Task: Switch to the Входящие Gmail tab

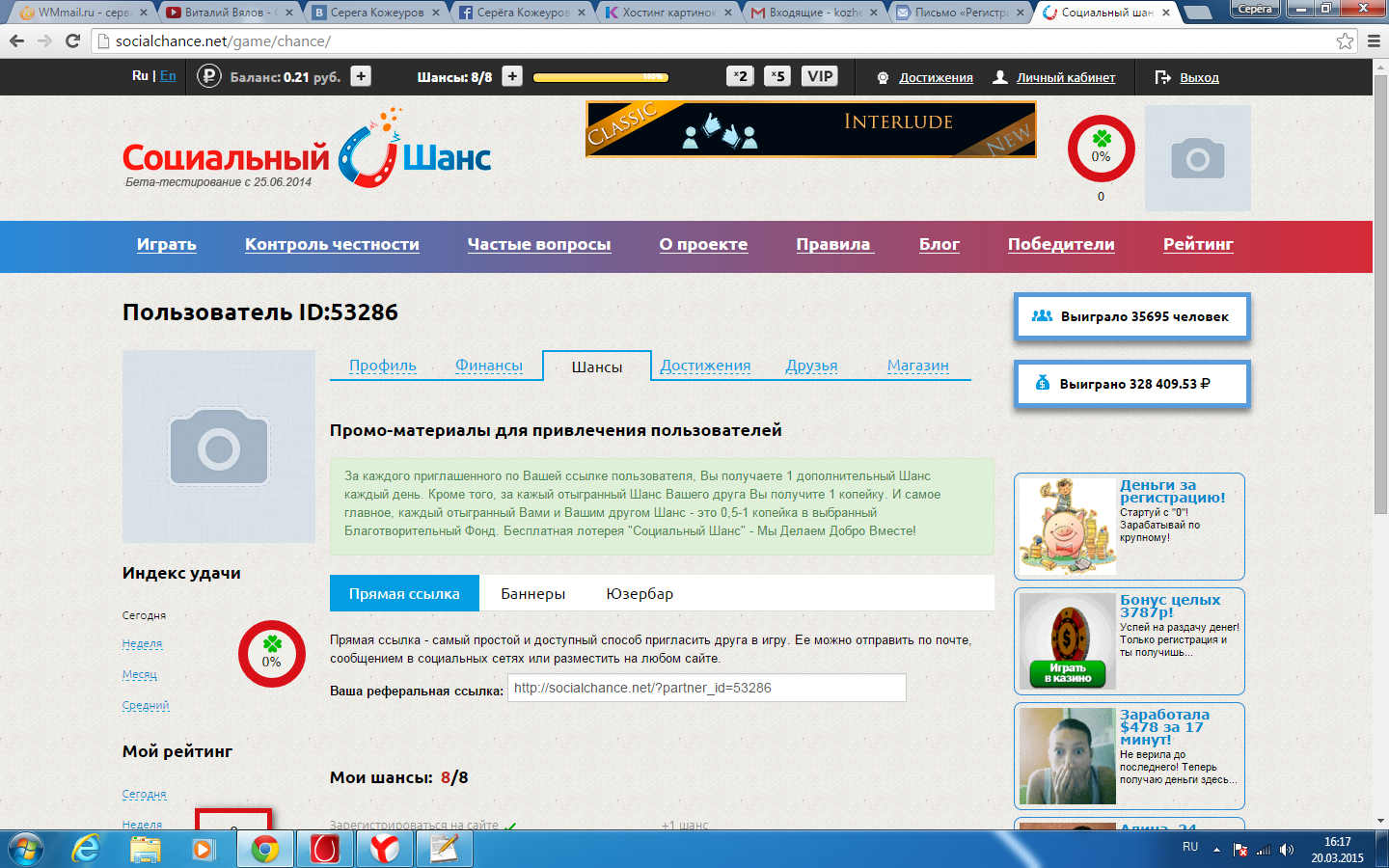Action: point(815,13)
